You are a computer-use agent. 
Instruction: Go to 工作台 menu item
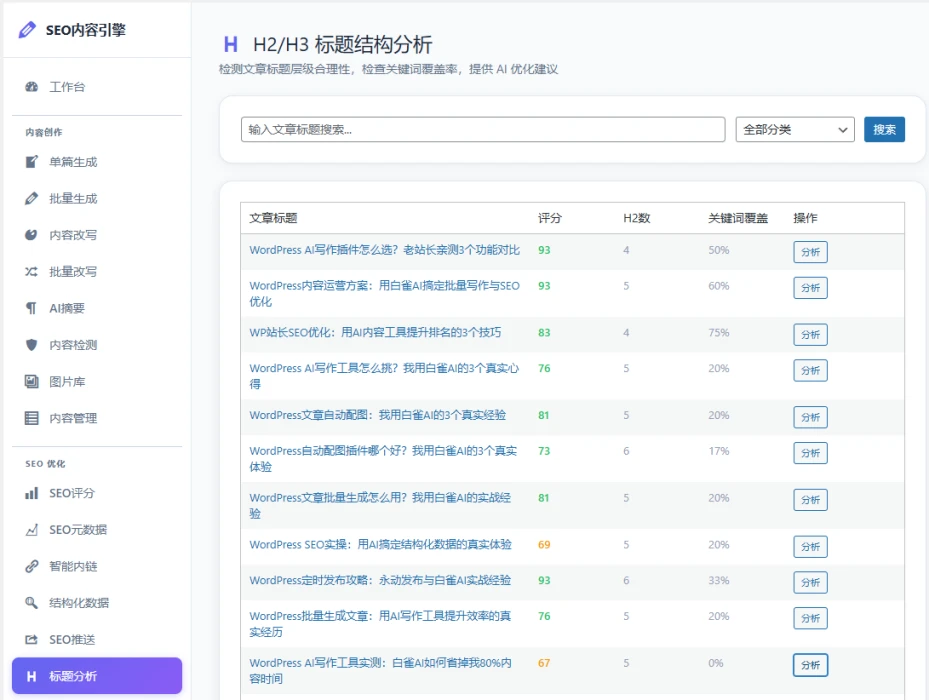click(97, 87)
